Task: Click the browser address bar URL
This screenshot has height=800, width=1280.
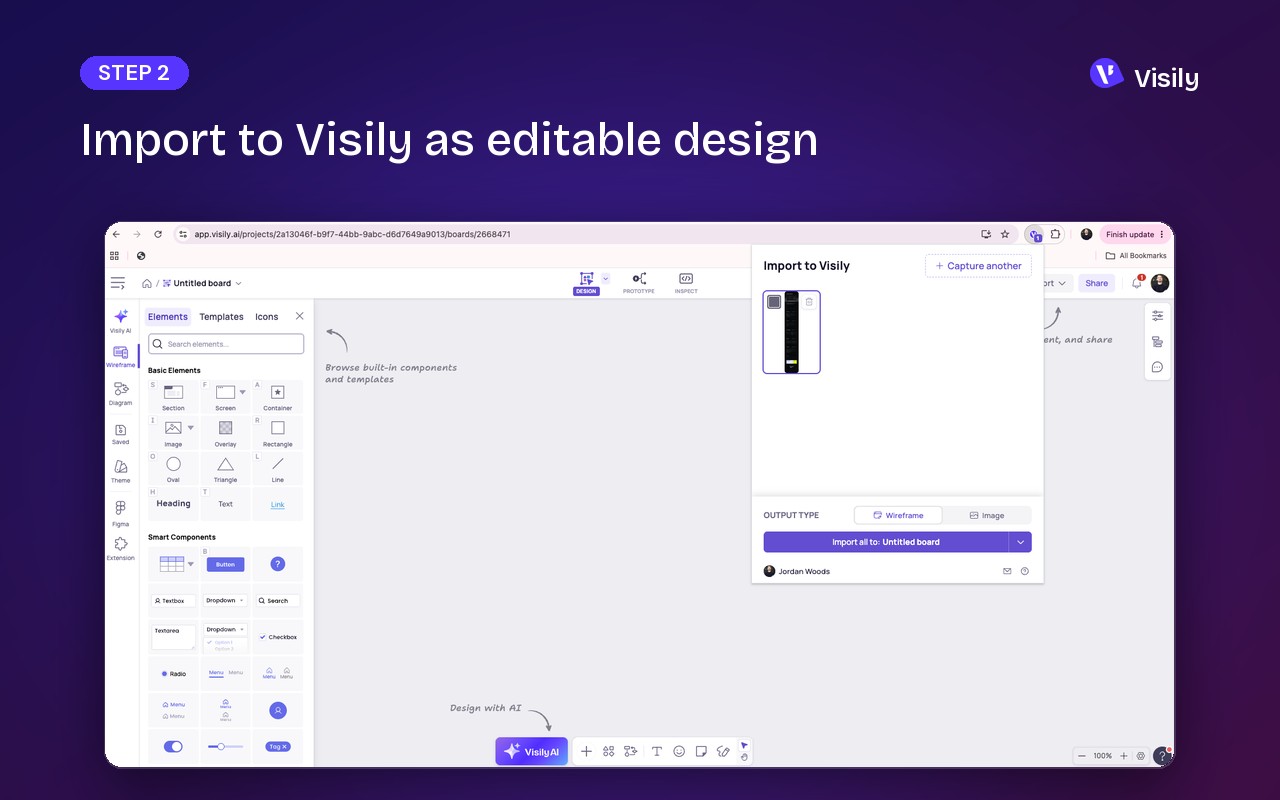Action: coord(352,234)
